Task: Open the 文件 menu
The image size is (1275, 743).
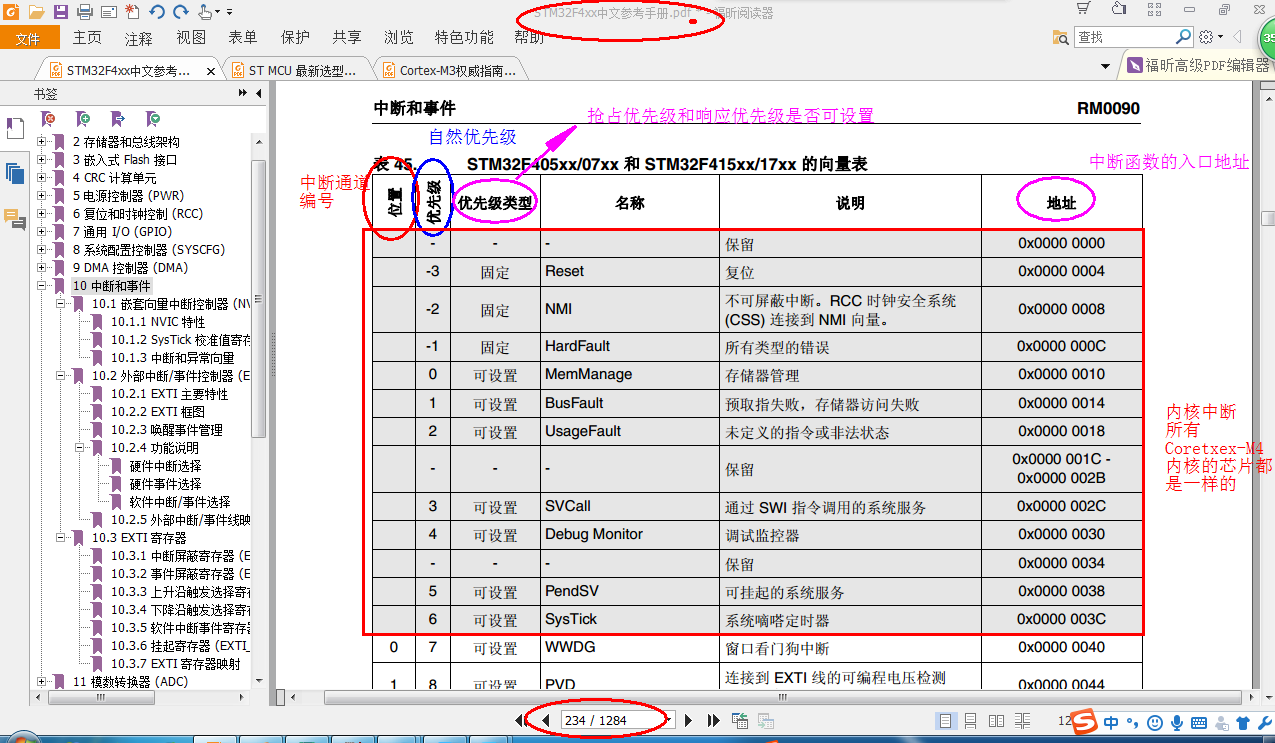Action: tap(28, 38)
